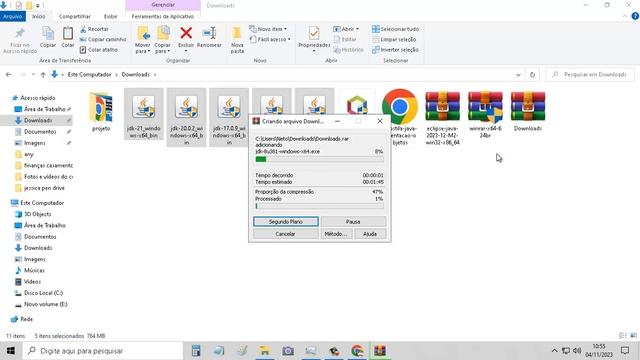Click Segundo Plano in WinRAR dialog

click(x=286, y=222)
